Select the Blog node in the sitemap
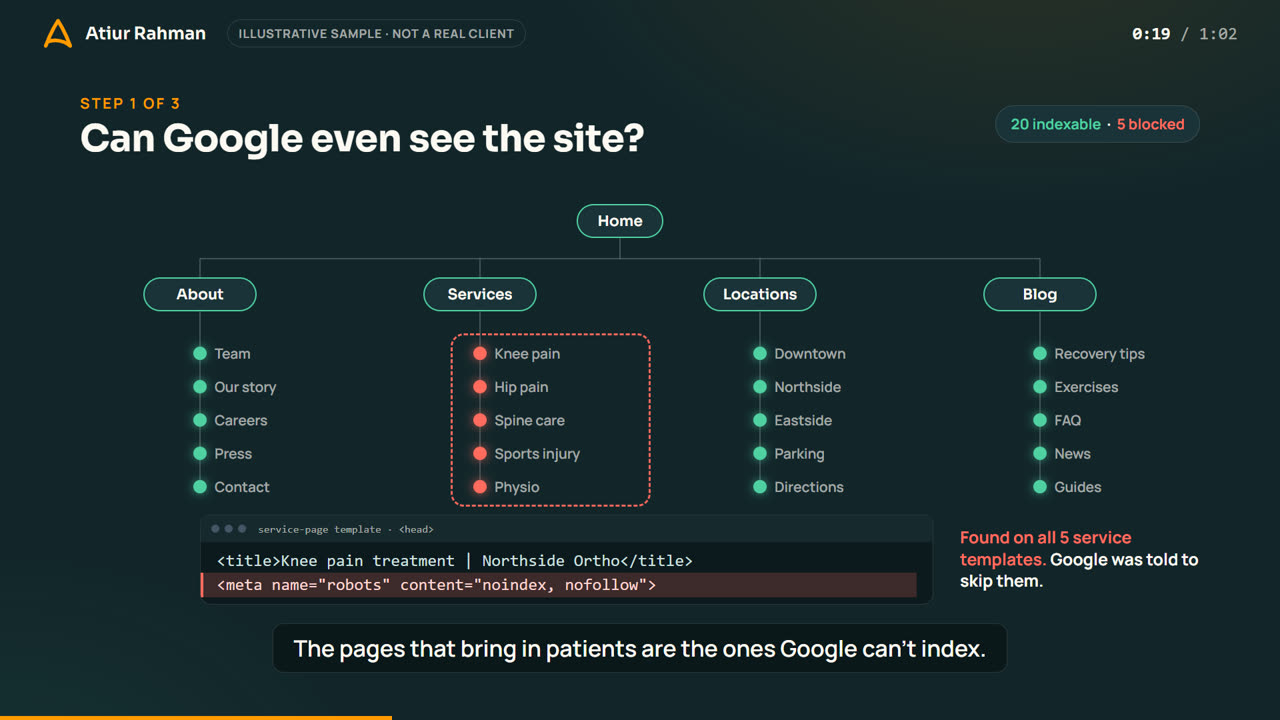 point(1040,294)
